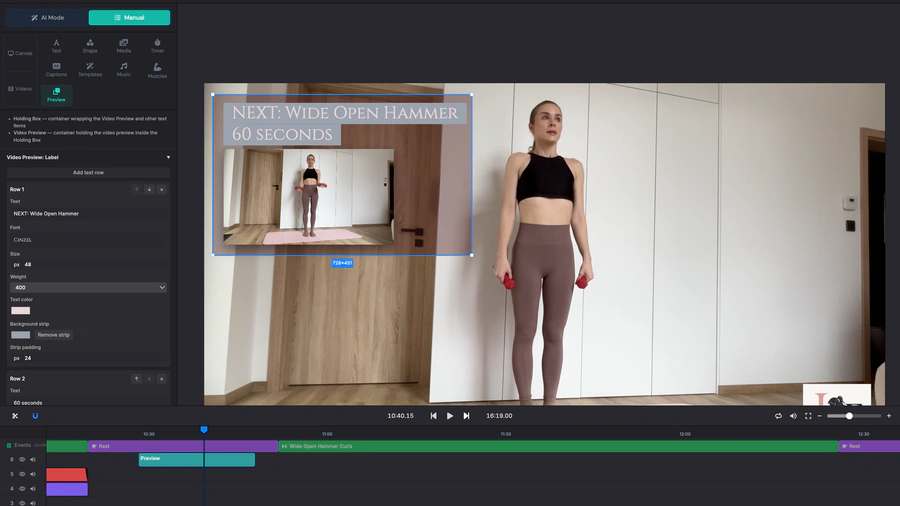Hide track 6
900x506 pixels.
point(22,460)
